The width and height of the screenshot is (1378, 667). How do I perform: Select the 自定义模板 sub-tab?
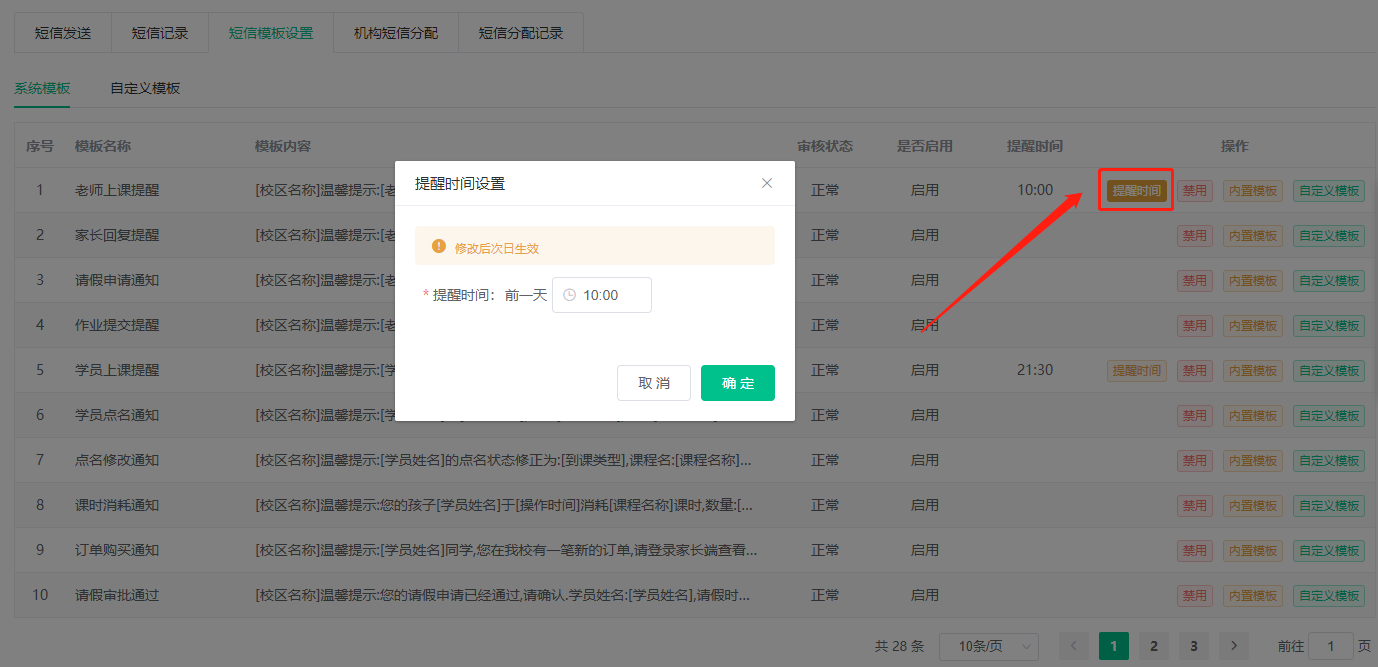point(145,88)
